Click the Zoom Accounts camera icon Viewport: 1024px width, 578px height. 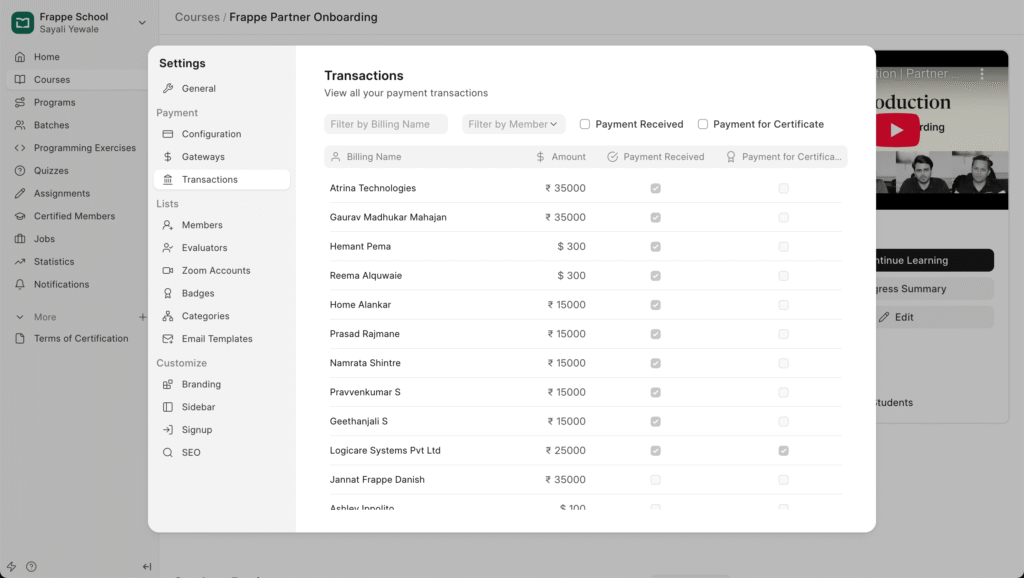[168, 271]
